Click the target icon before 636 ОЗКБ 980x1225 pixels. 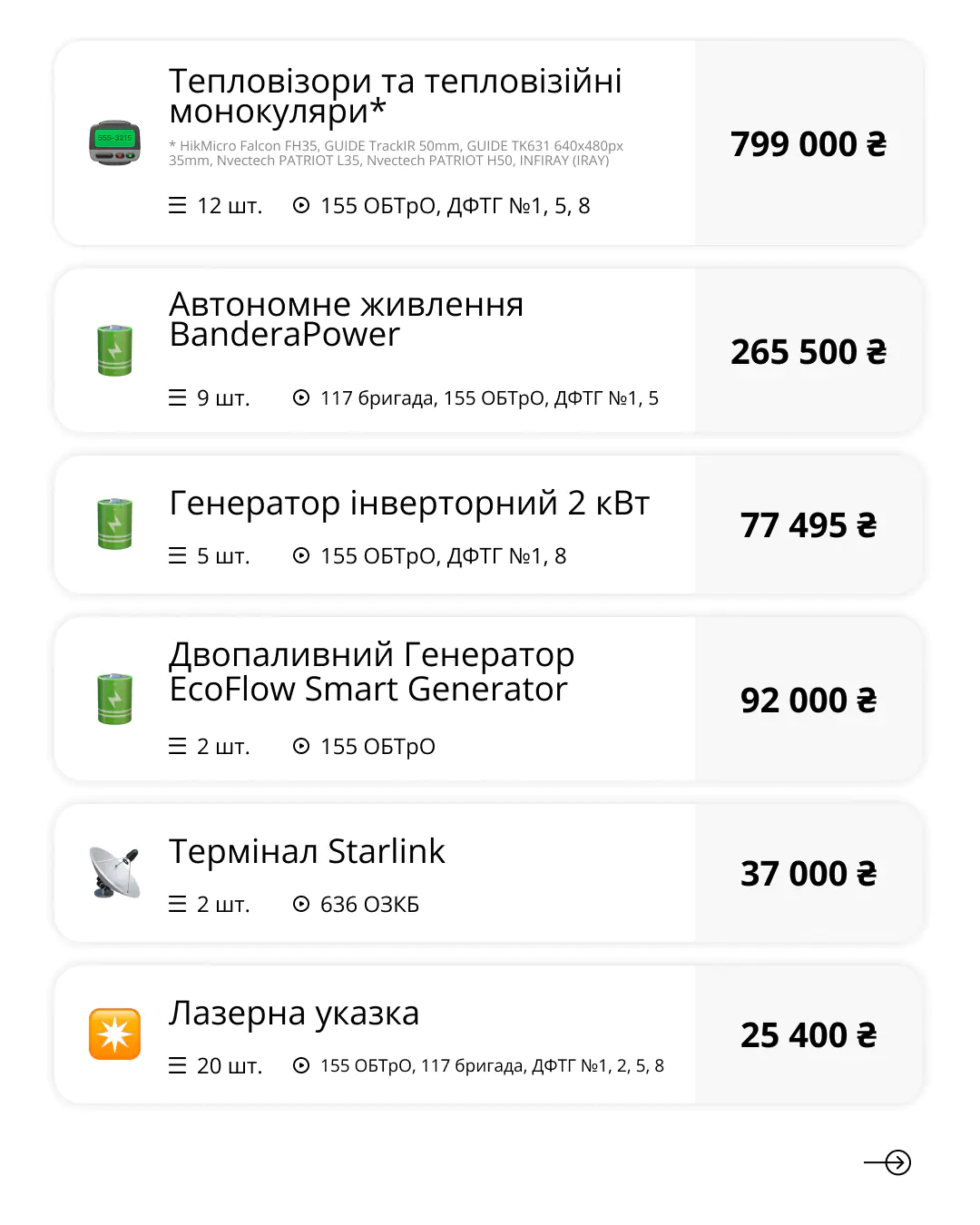(301, 904)
